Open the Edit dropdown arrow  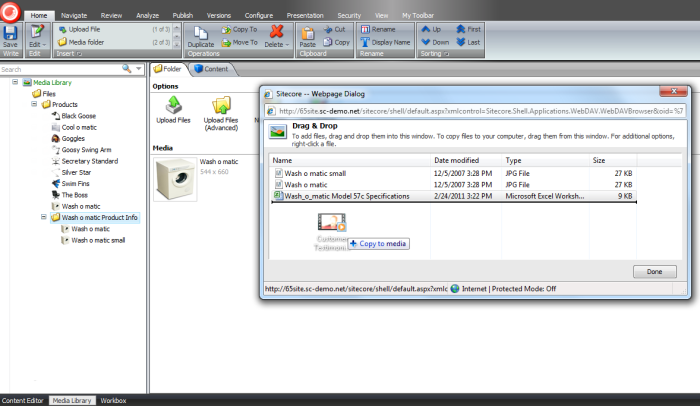pyautogui.click(x=44, y=45)
